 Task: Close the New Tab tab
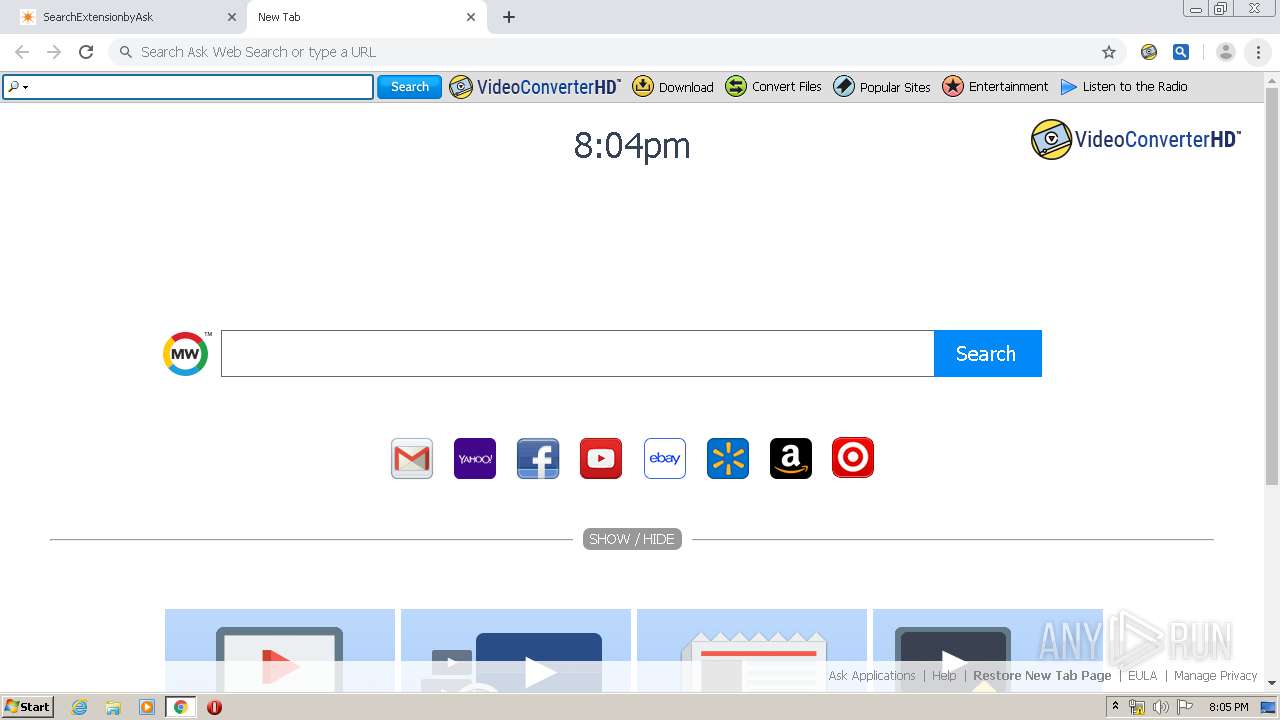[471, 17]
